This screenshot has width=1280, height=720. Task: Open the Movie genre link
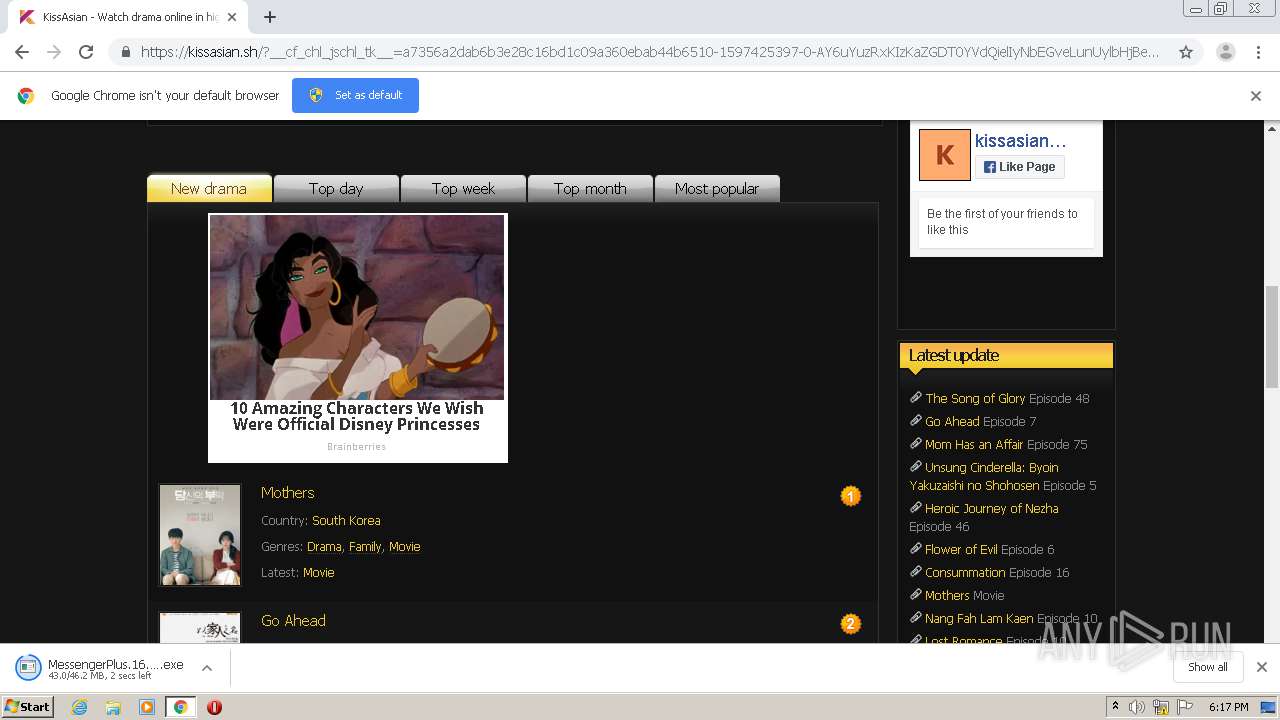click(404, 546)
